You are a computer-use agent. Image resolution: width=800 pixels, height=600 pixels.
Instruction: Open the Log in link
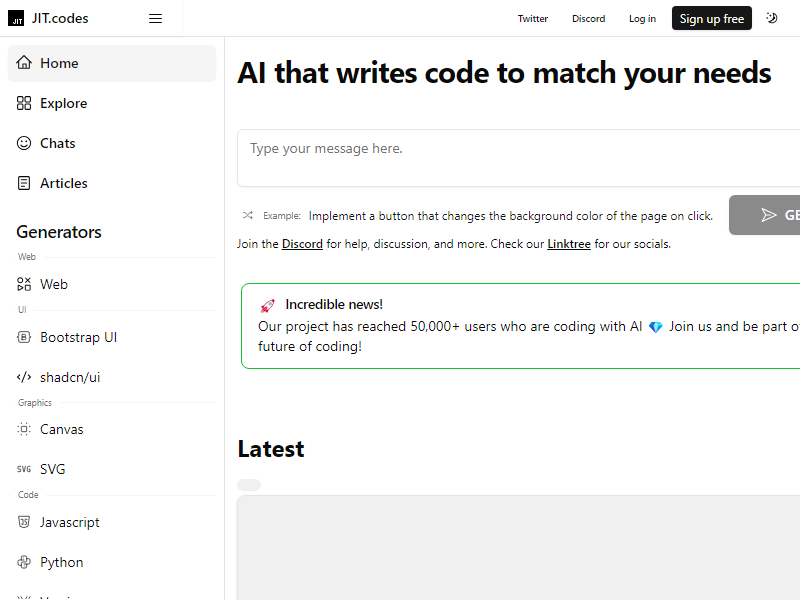point(642,18)
